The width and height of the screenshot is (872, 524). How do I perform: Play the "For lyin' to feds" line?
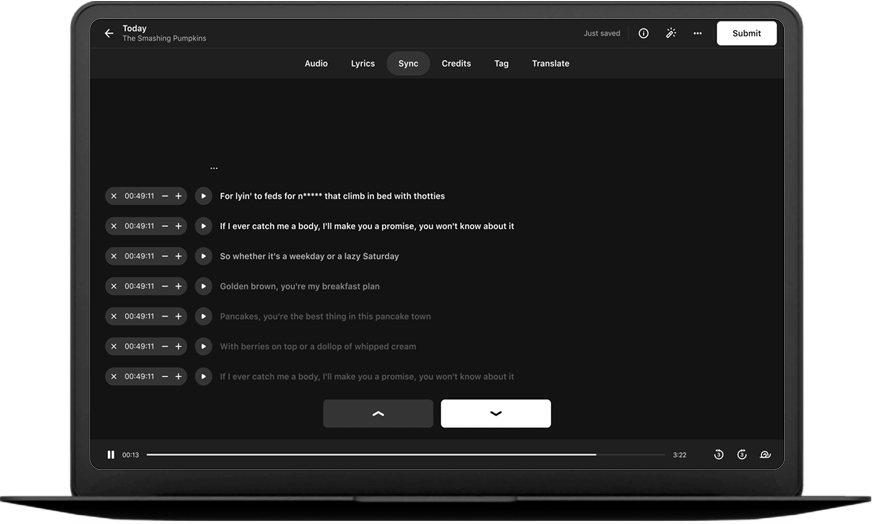tap(204, 196)
